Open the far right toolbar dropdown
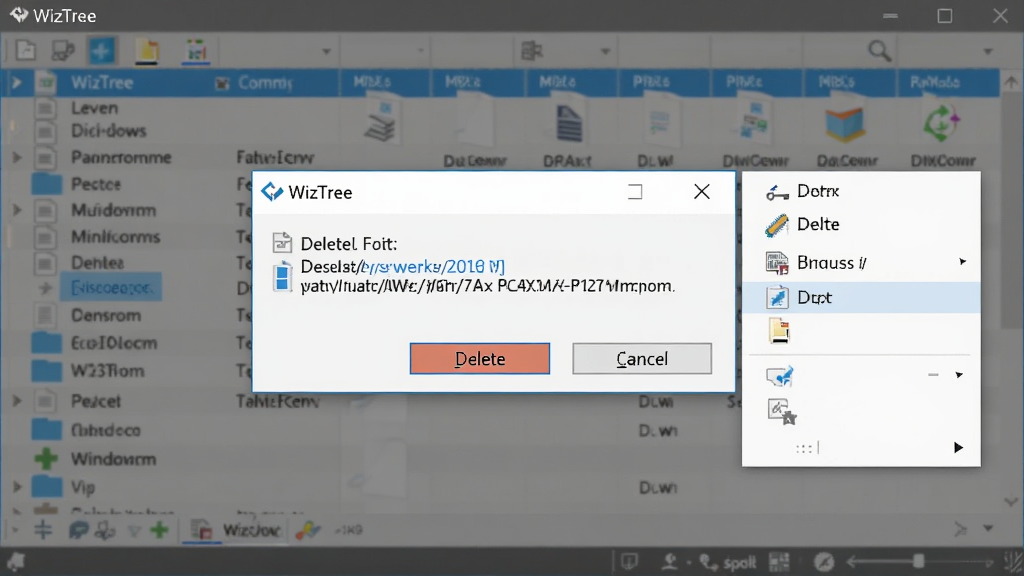The width and height of the screenshot is (1024, 576). [988, 52]
